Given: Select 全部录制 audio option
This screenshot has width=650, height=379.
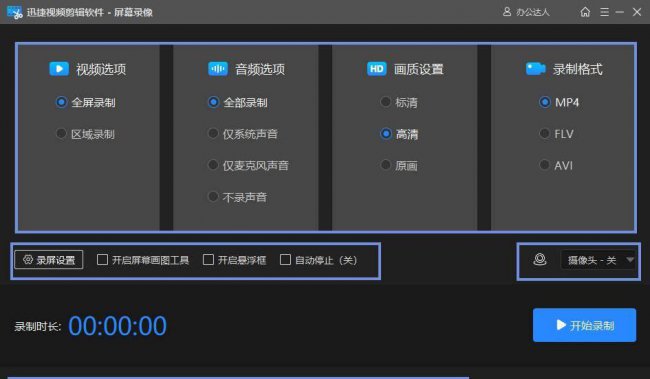Looking at the screenshot, I should coord(213,102).
